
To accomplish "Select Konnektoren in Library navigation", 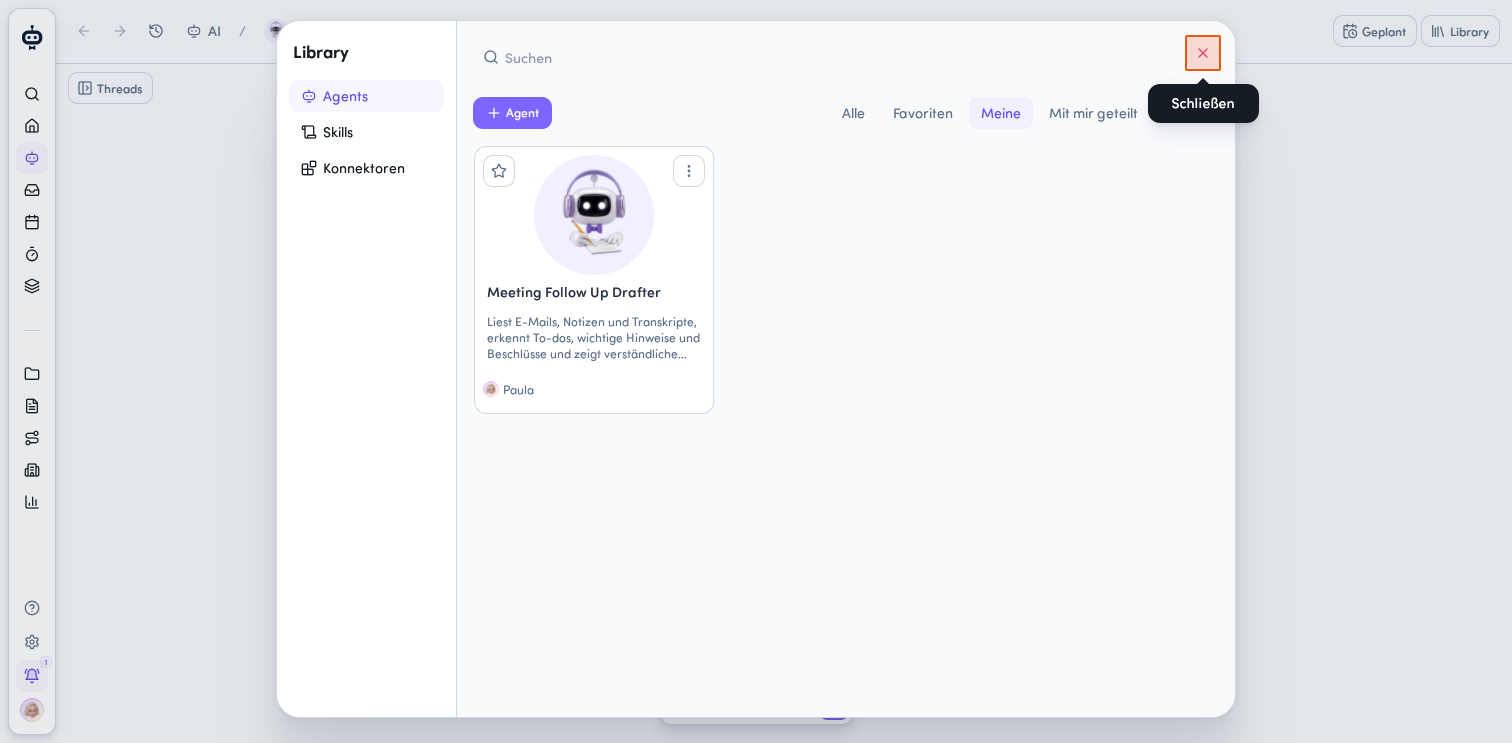I will (x=366, y=168).
